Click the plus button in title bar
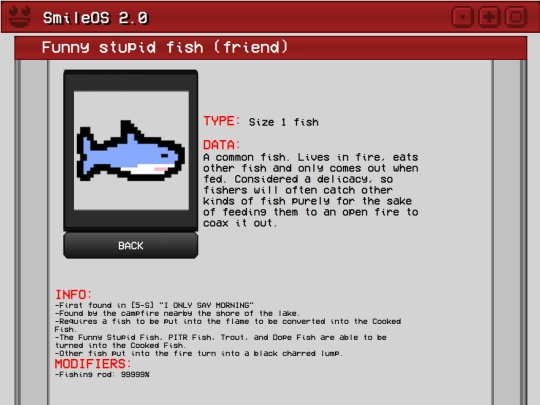The height and width of the screenshot is (405, 540). (489, 17)
